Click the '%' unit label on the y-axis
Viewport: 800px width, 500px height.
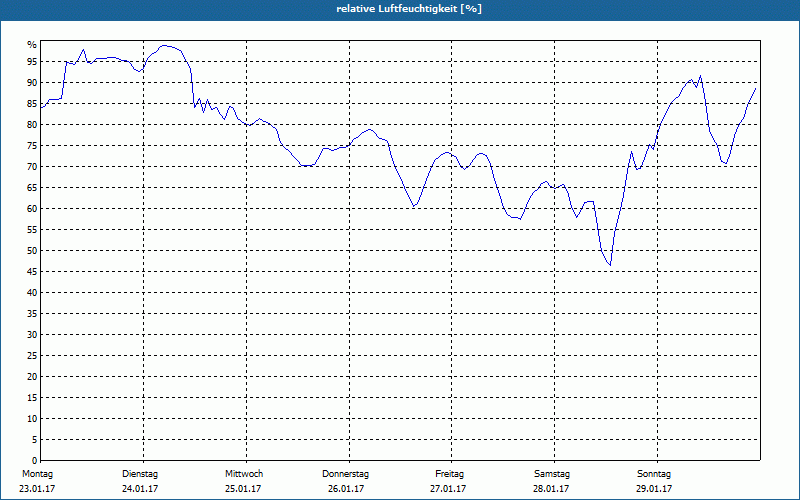click(32, 45)
